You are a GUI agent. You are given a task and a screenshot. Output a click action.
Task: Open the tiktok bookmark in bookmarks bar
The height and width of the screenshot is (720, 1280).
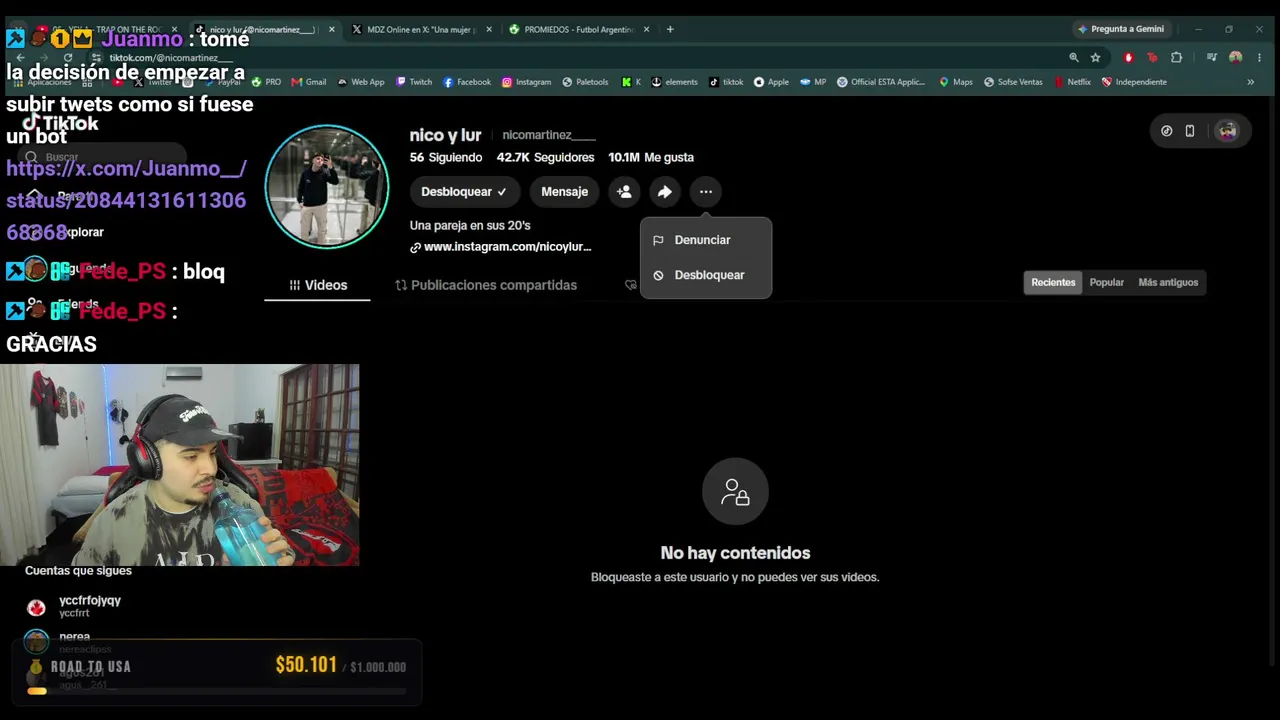(727, 82)
